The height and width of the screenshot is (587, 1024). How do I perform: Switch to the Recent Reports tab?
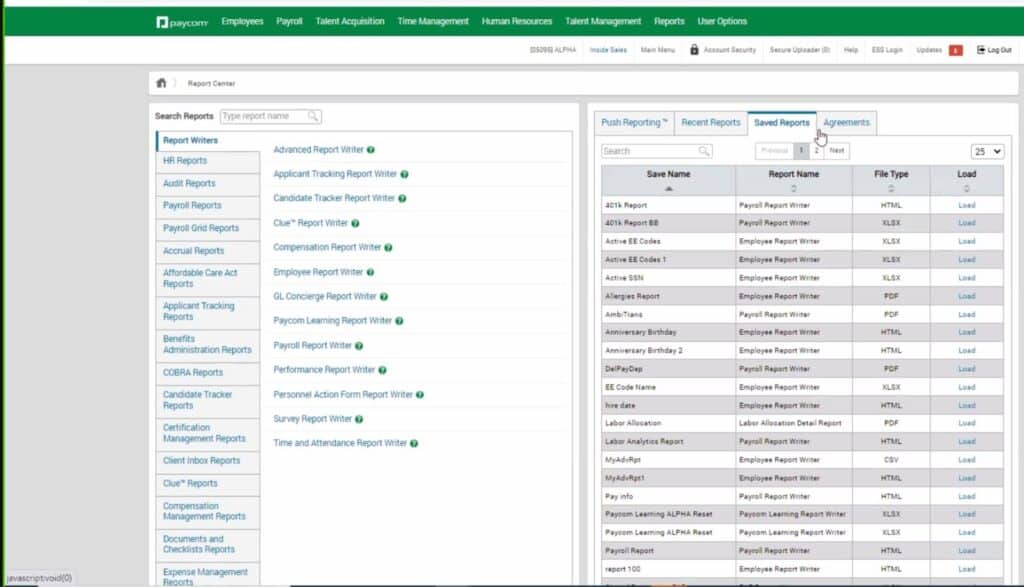click(710, 123)
